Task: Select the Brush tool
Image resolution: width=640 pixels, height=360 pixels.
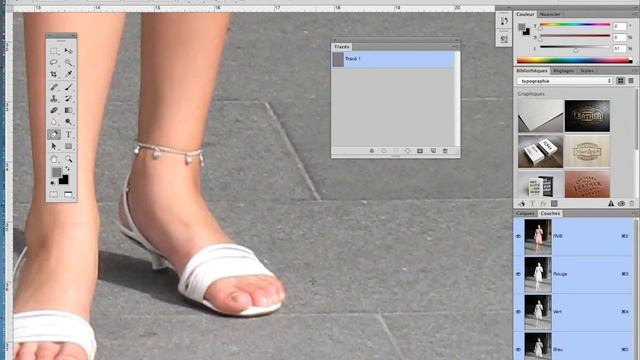Action: pyautogui.click(x=69, y=87)
